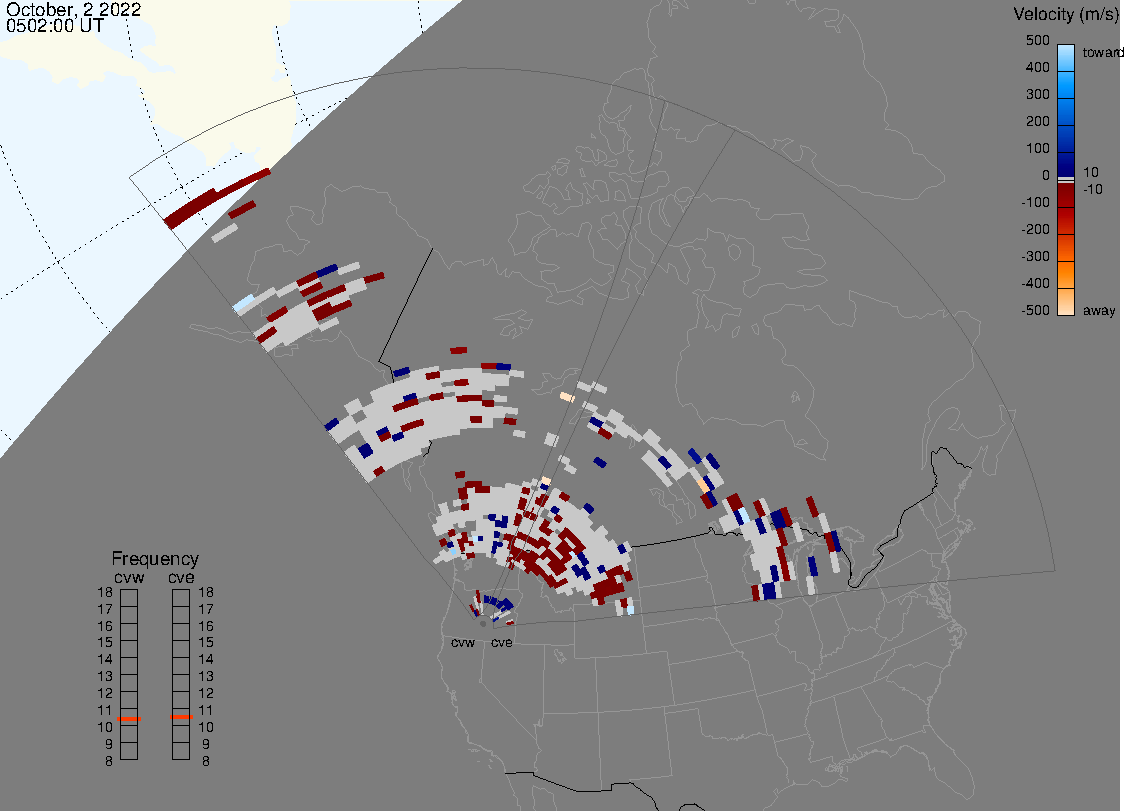Click the cve frequency marker bar
Screen dimensions: 1124x811
[181, 717]
